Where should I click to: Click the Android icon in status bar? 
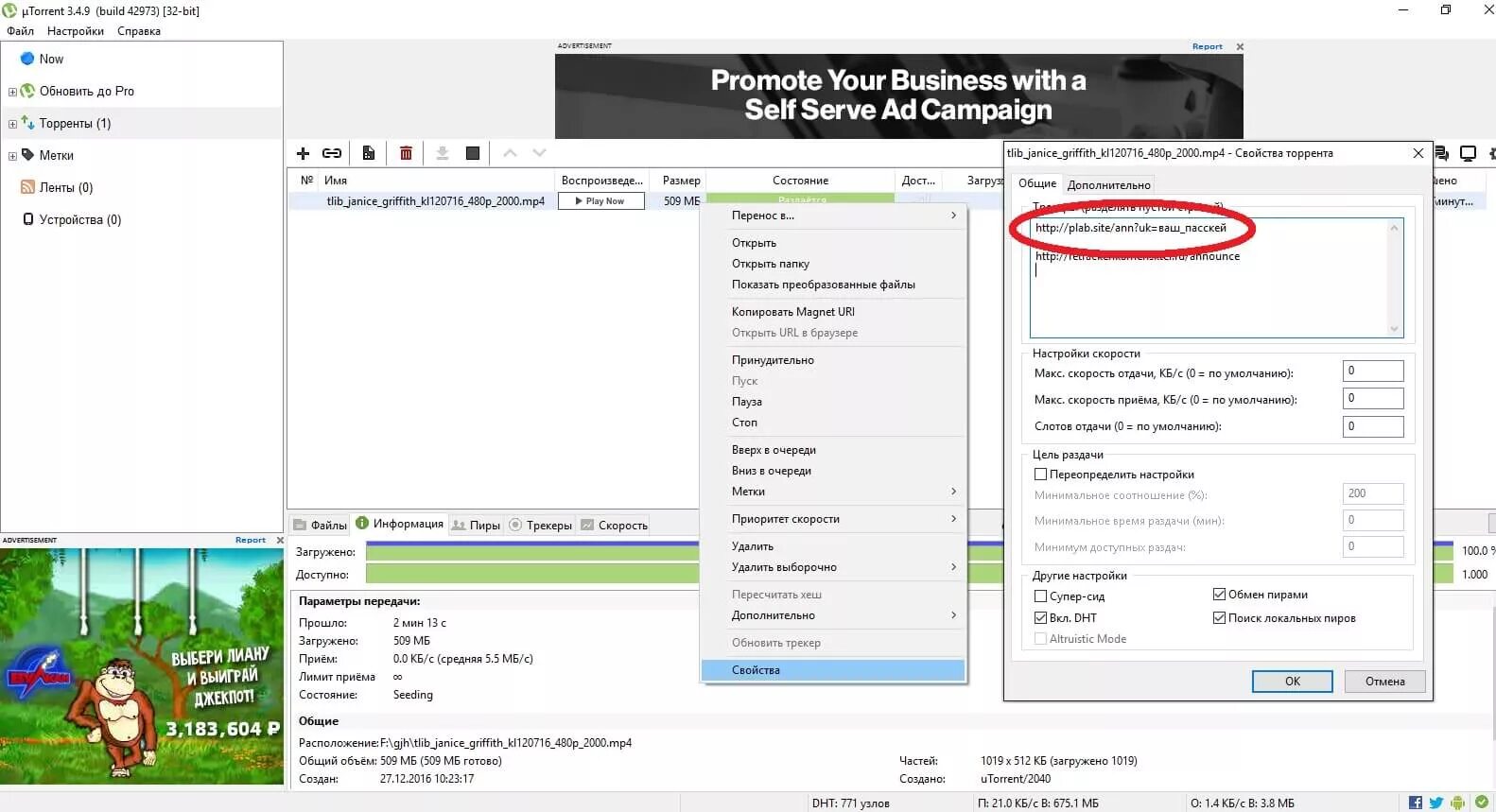pyautogui.click(x=1458, y=803)
